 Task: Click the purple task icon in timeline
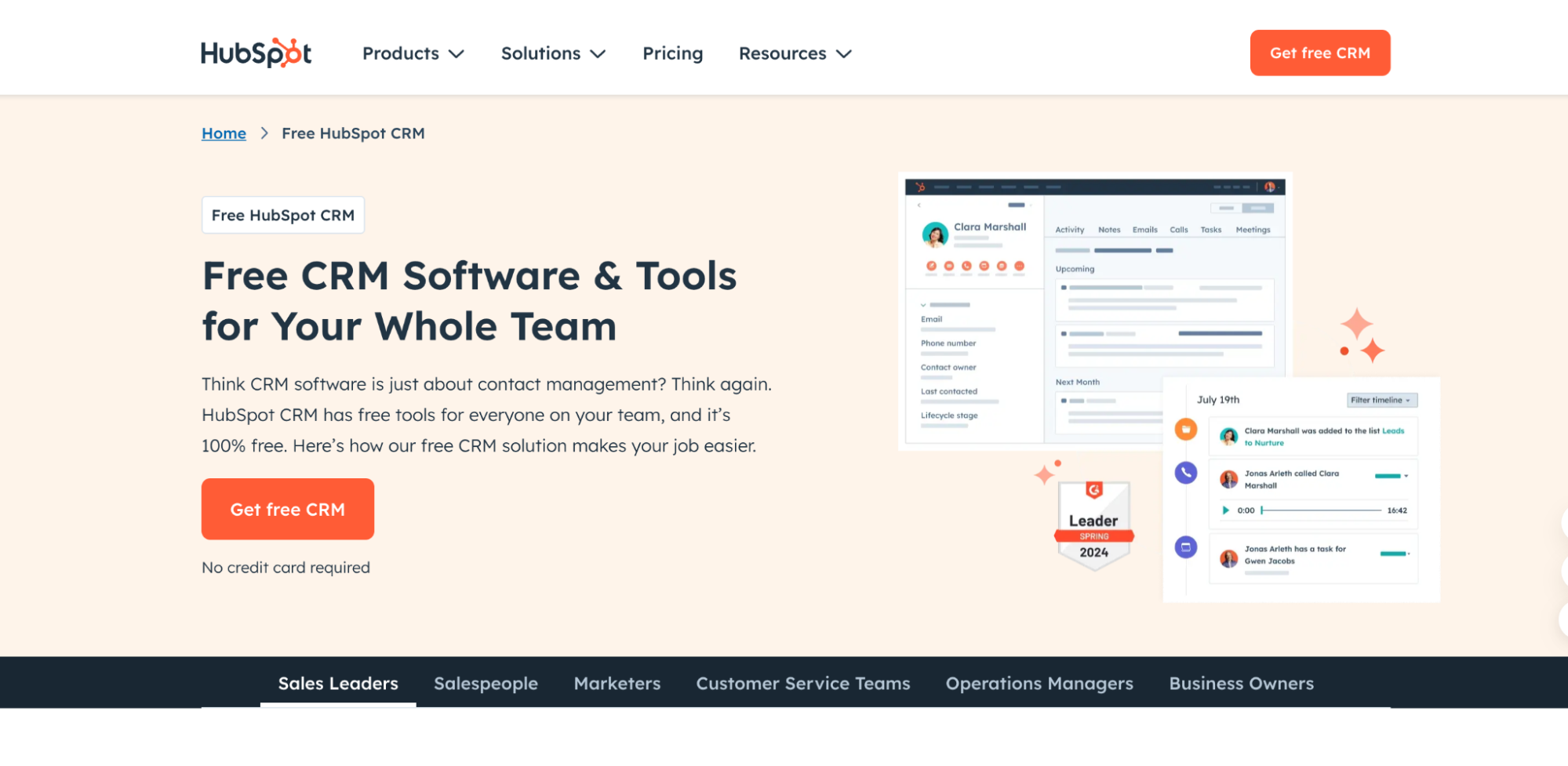click(1186, 546)
